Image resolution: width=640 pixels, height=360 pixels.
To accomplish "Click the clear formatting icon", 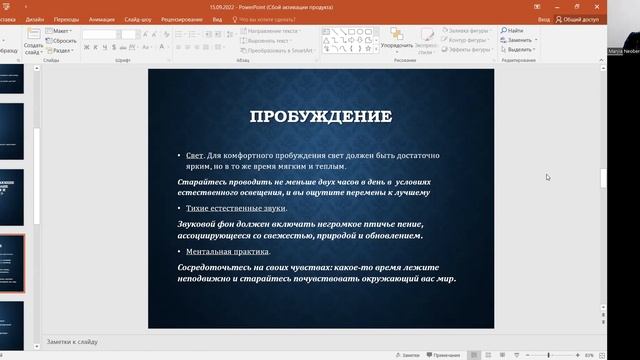I will 166,35.
